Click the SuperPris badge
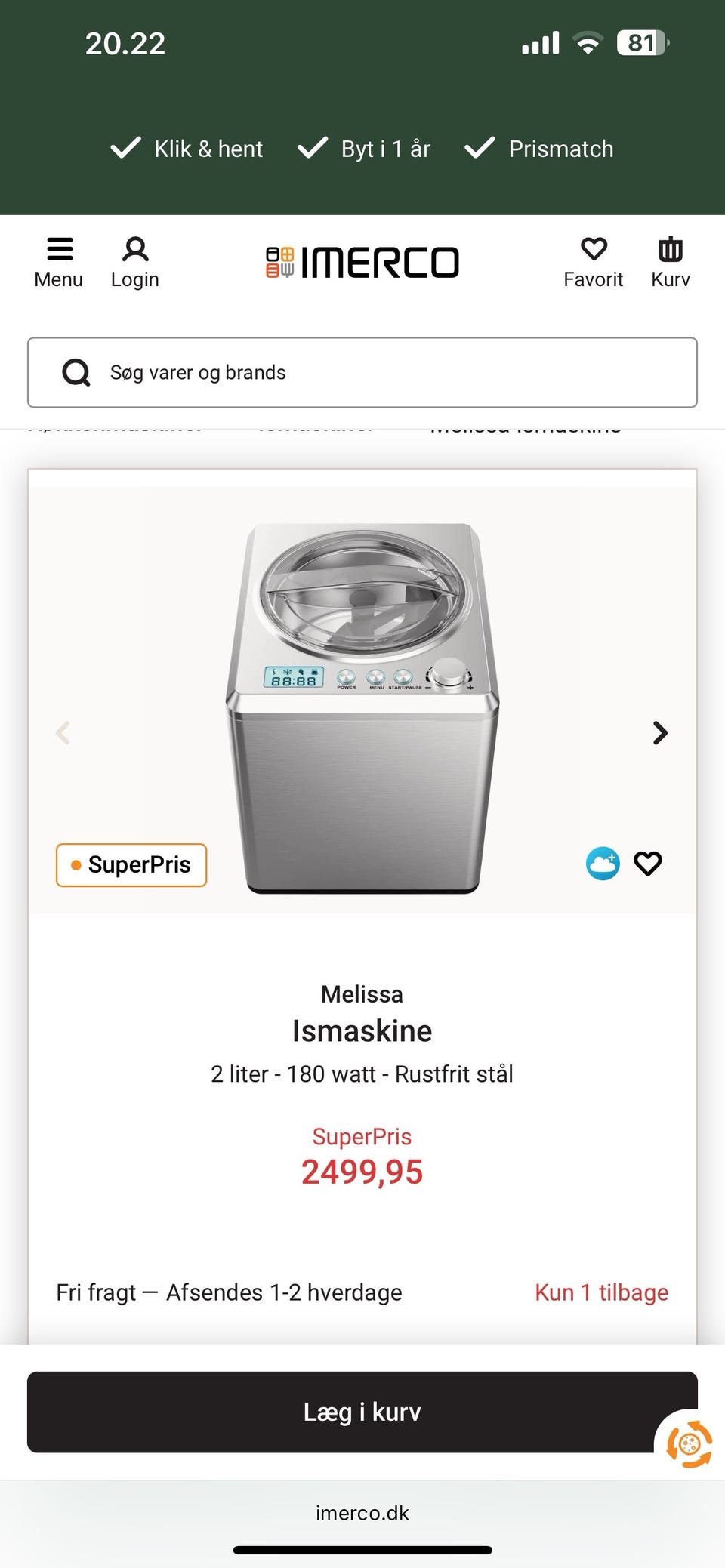 click(131, 864)
